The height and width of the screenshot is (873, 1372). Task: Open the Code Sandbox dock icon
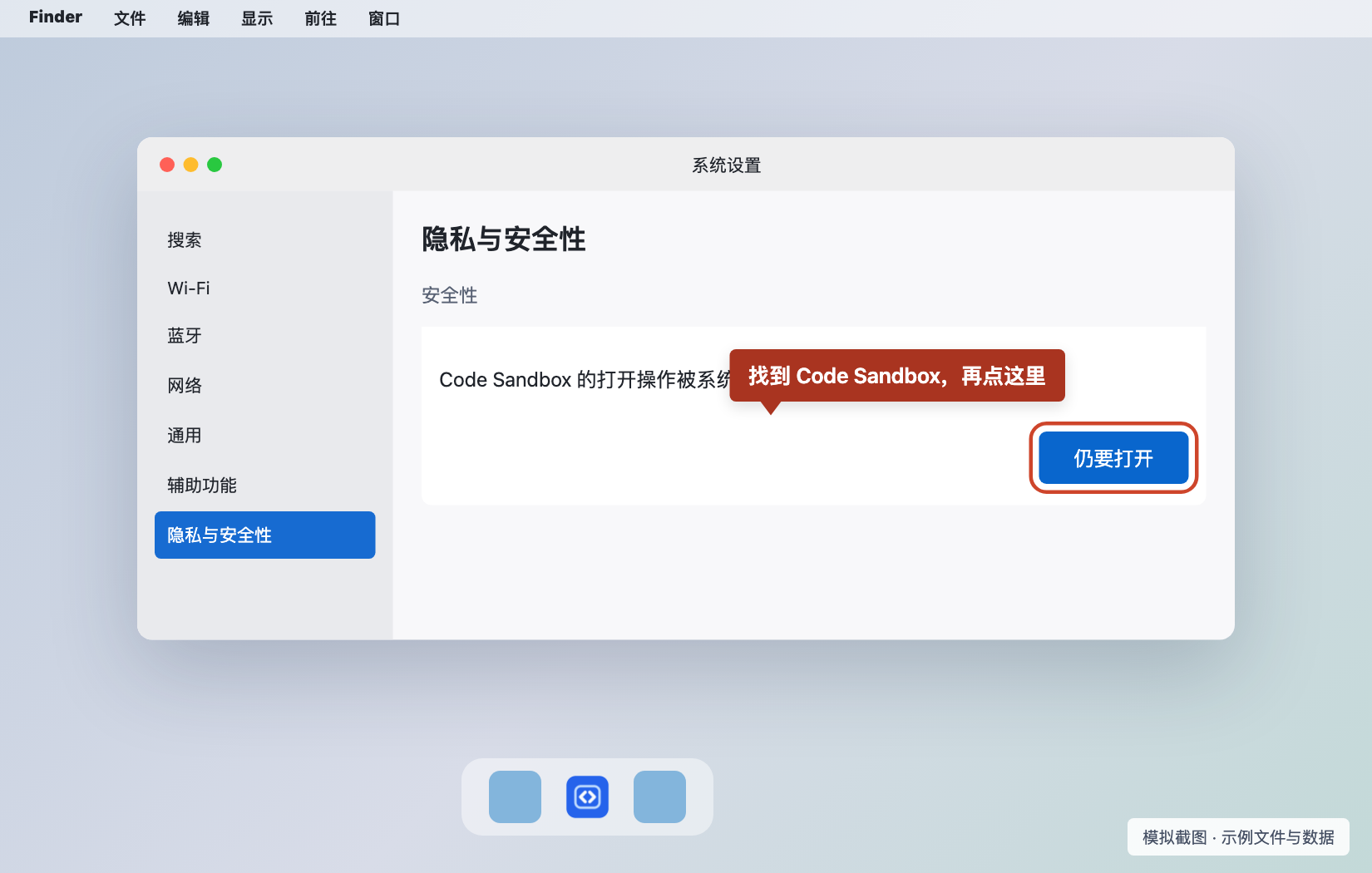[587, 797]
